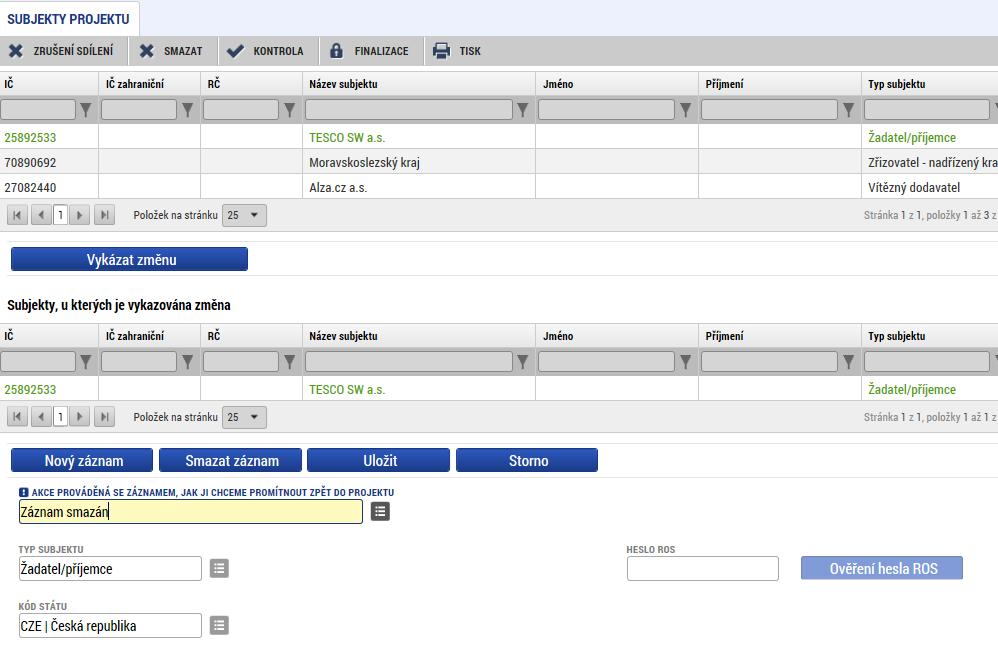Click the Záznam smazán action field
998x659 pixels.
[191, 511]
